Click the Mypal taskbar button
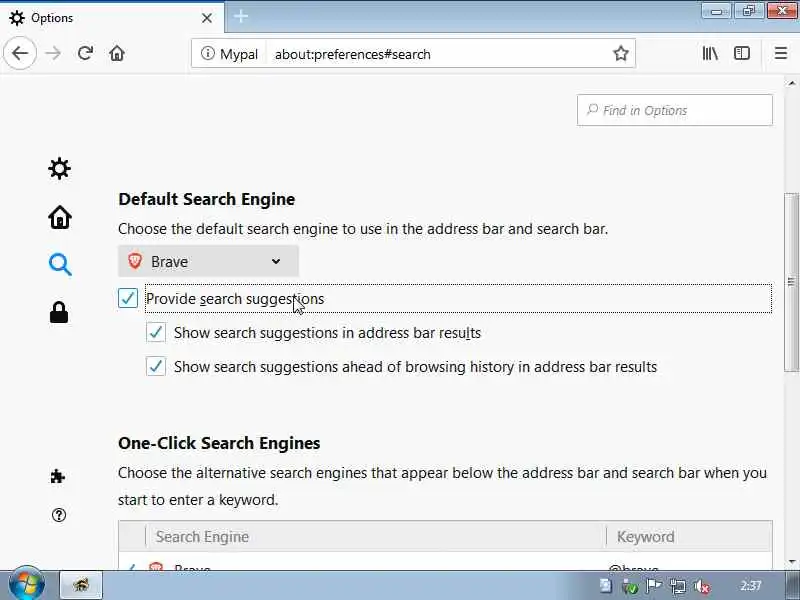This screenshot has width=800, height=600. tap(82, 585)
